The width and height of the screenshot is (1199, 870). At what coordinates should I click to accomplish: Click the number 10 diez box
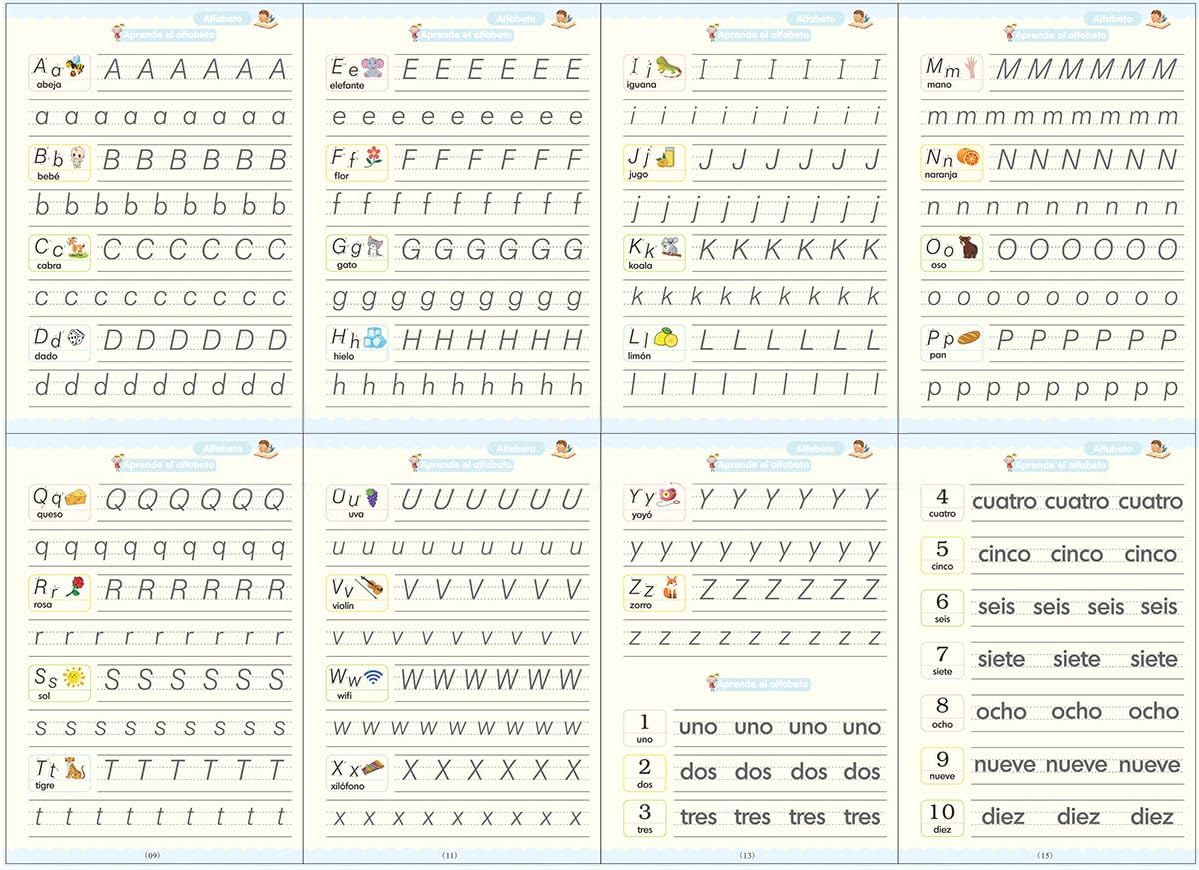pos(942,817)
